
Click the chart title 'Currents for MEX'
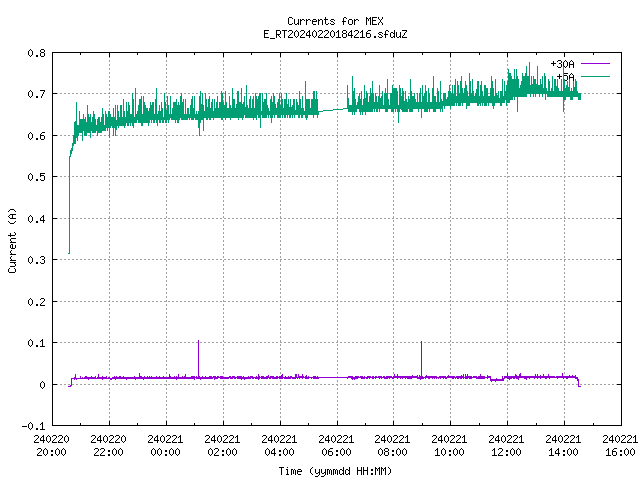coord(335,21)
